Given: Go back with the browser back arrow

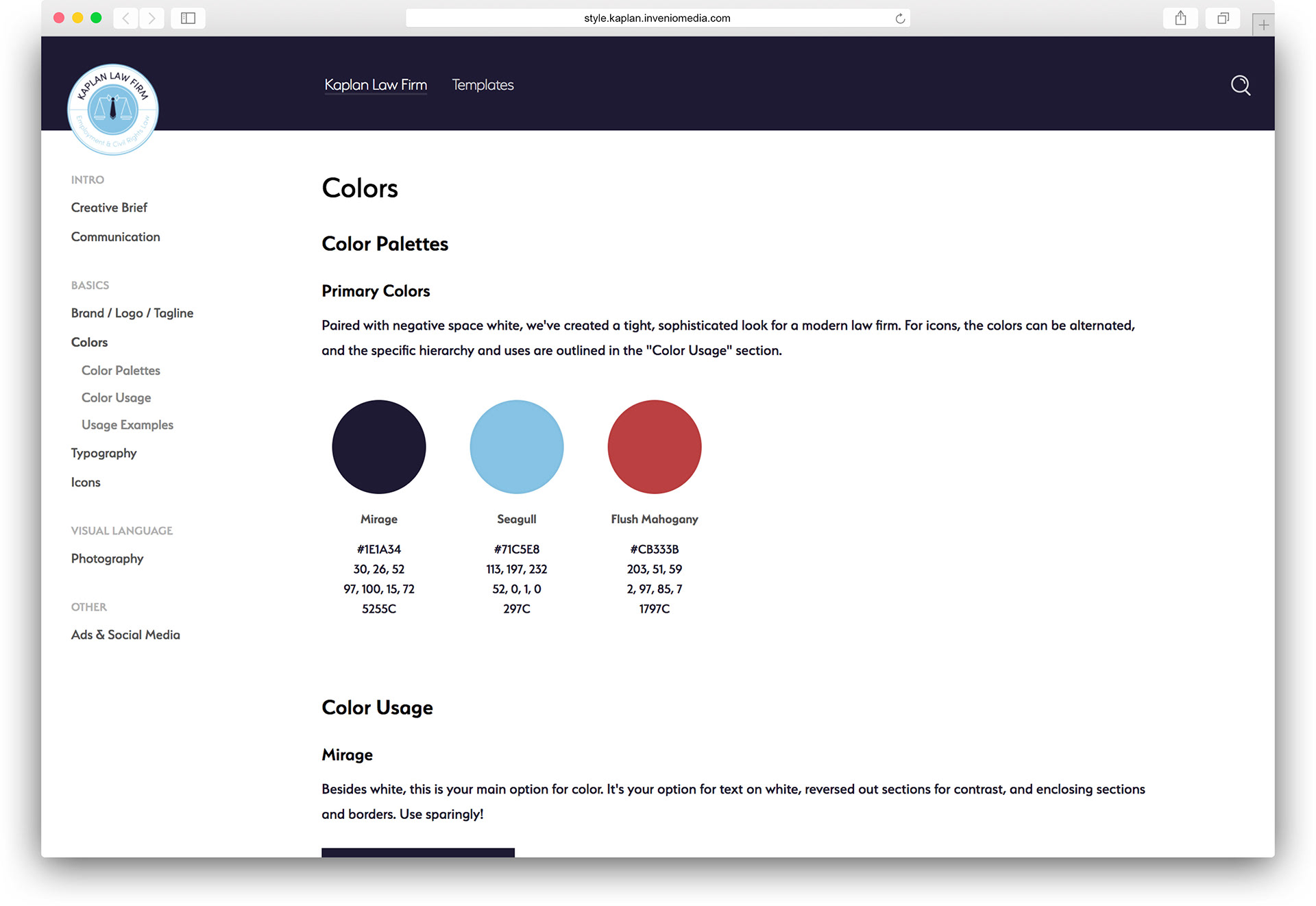Looking at the screenshot, I should click(126, 18).
